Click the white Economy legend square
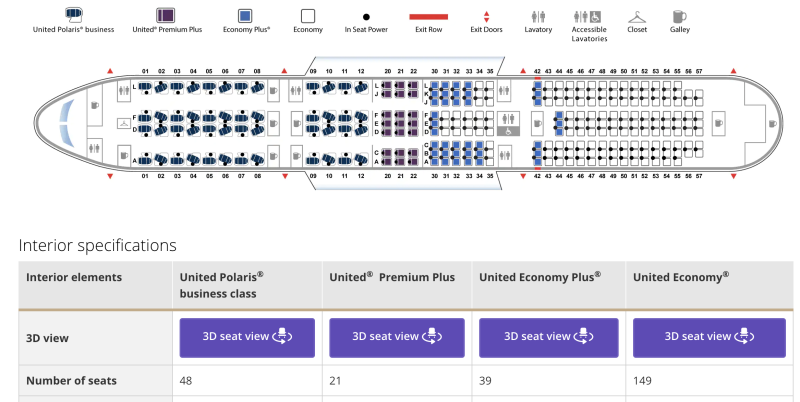 (x=308, y=16)
